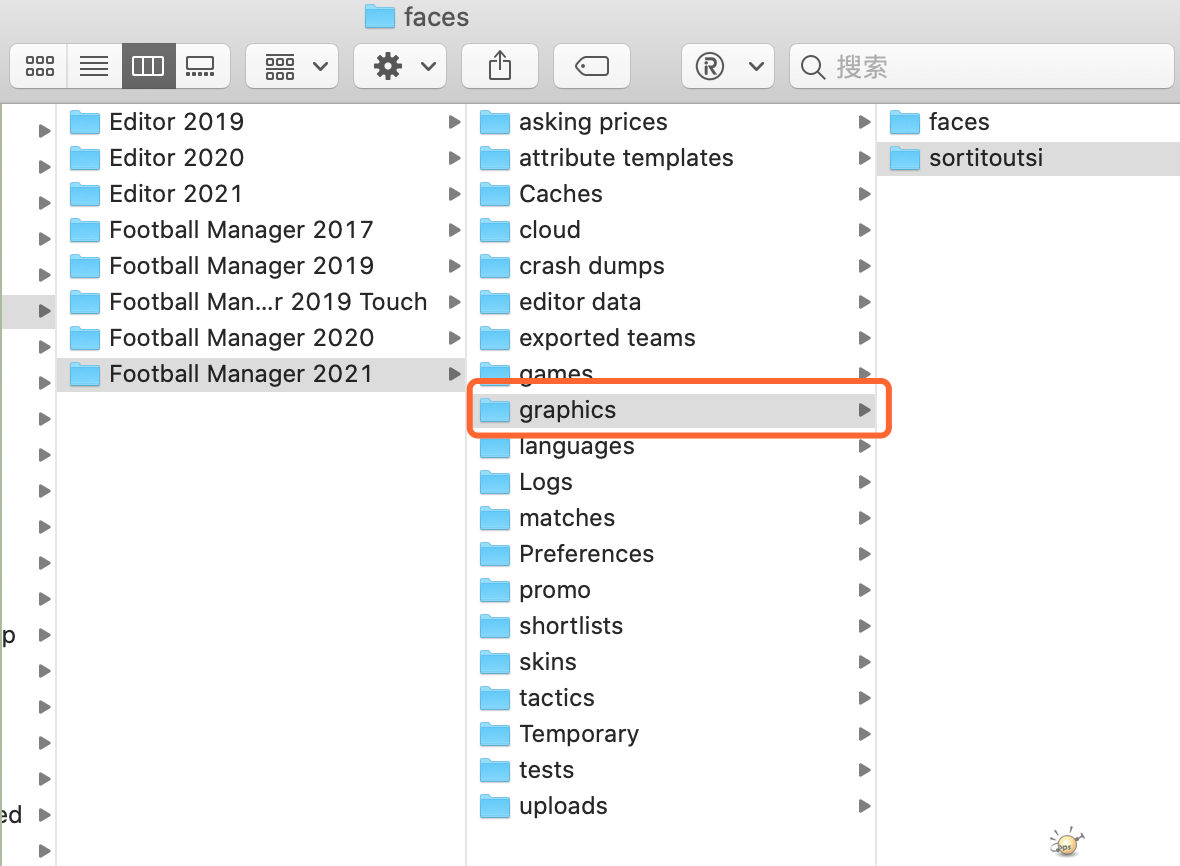The height and width of the screenshot is (866, 1180).
Task: Select the Football Manager 2021 folder
Action: 260,374
